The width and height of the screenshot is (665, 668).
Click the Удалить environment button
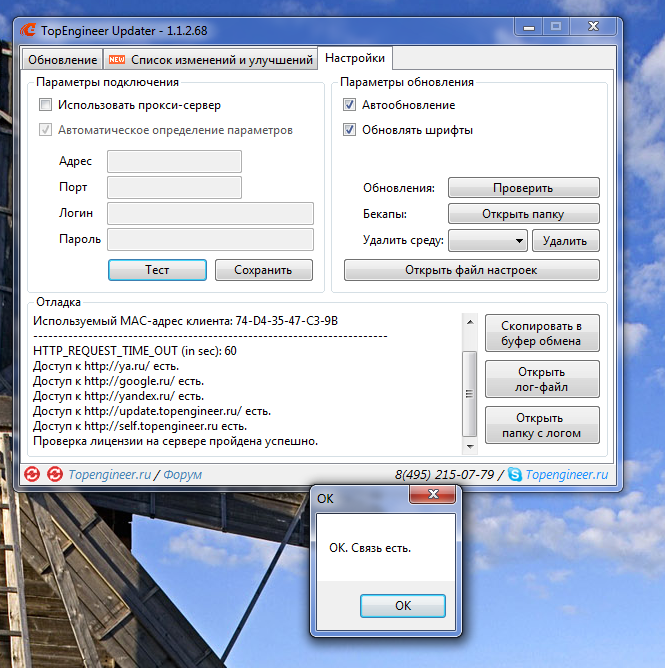(x=565, y=241)
